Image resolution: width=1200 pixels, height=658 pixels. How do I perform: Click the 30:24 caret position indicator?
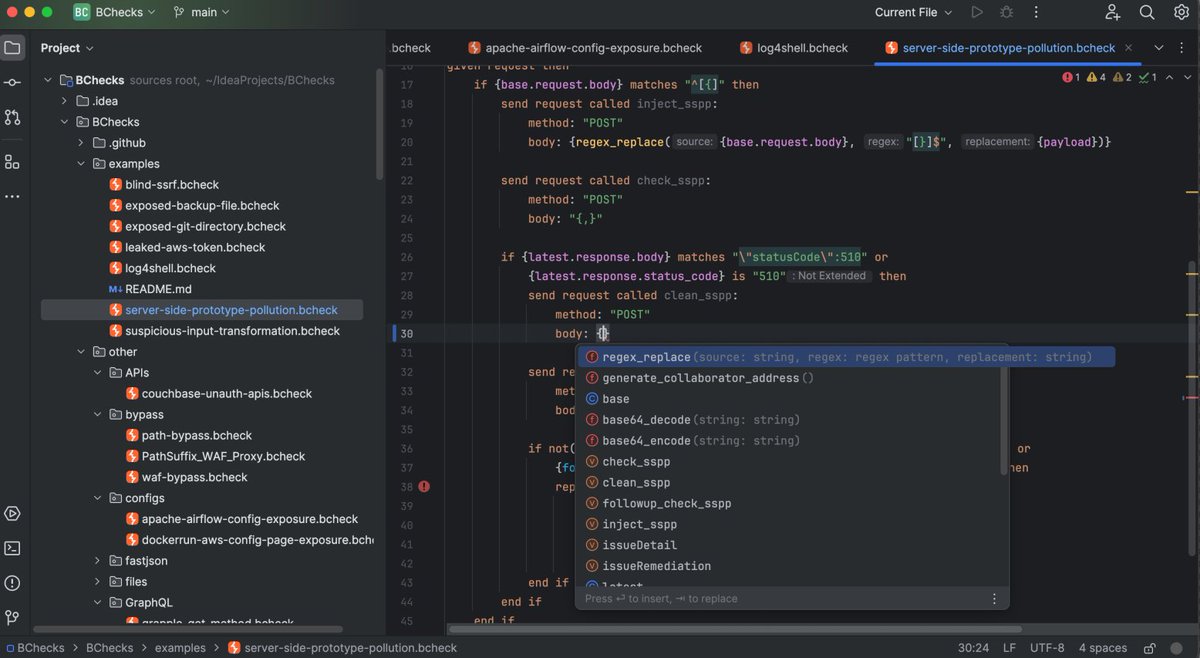pos(973,648)
